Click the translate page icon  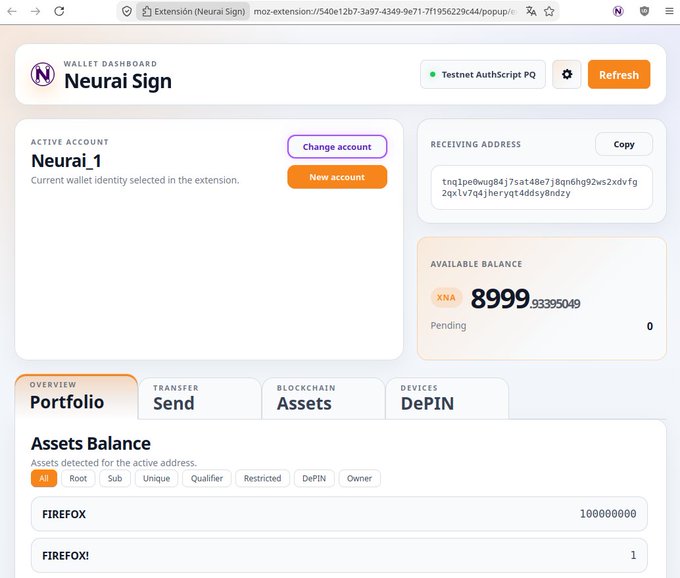tap(531, 11)
